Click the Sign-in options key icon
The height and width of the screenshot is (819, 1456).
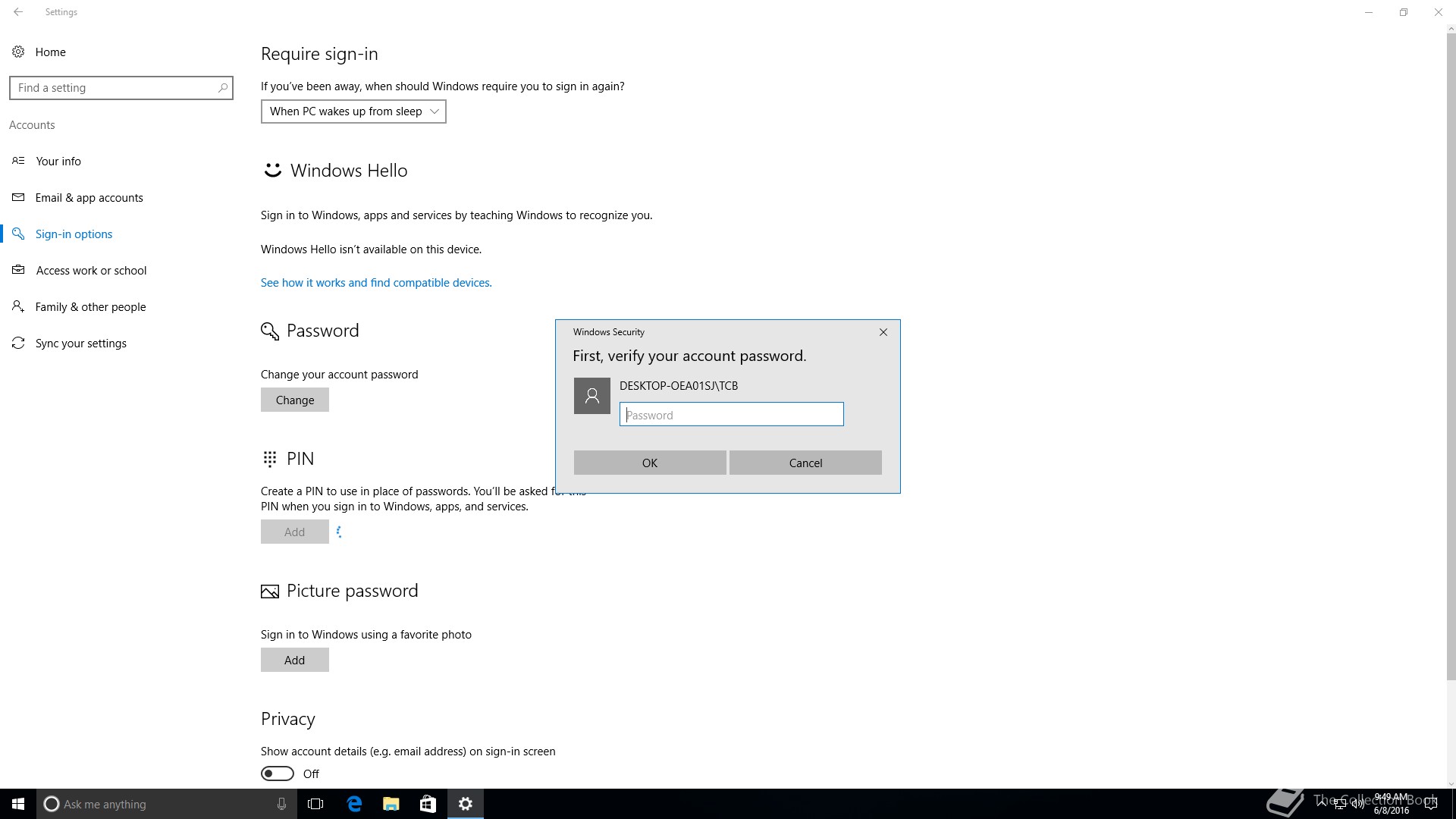[18, 234]
